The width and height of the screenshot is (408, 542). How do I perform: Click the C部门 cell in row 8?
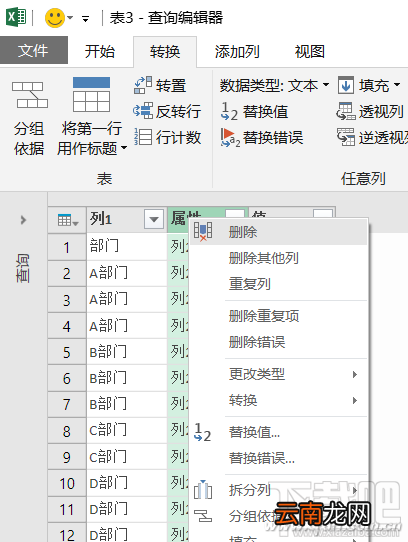127,431
